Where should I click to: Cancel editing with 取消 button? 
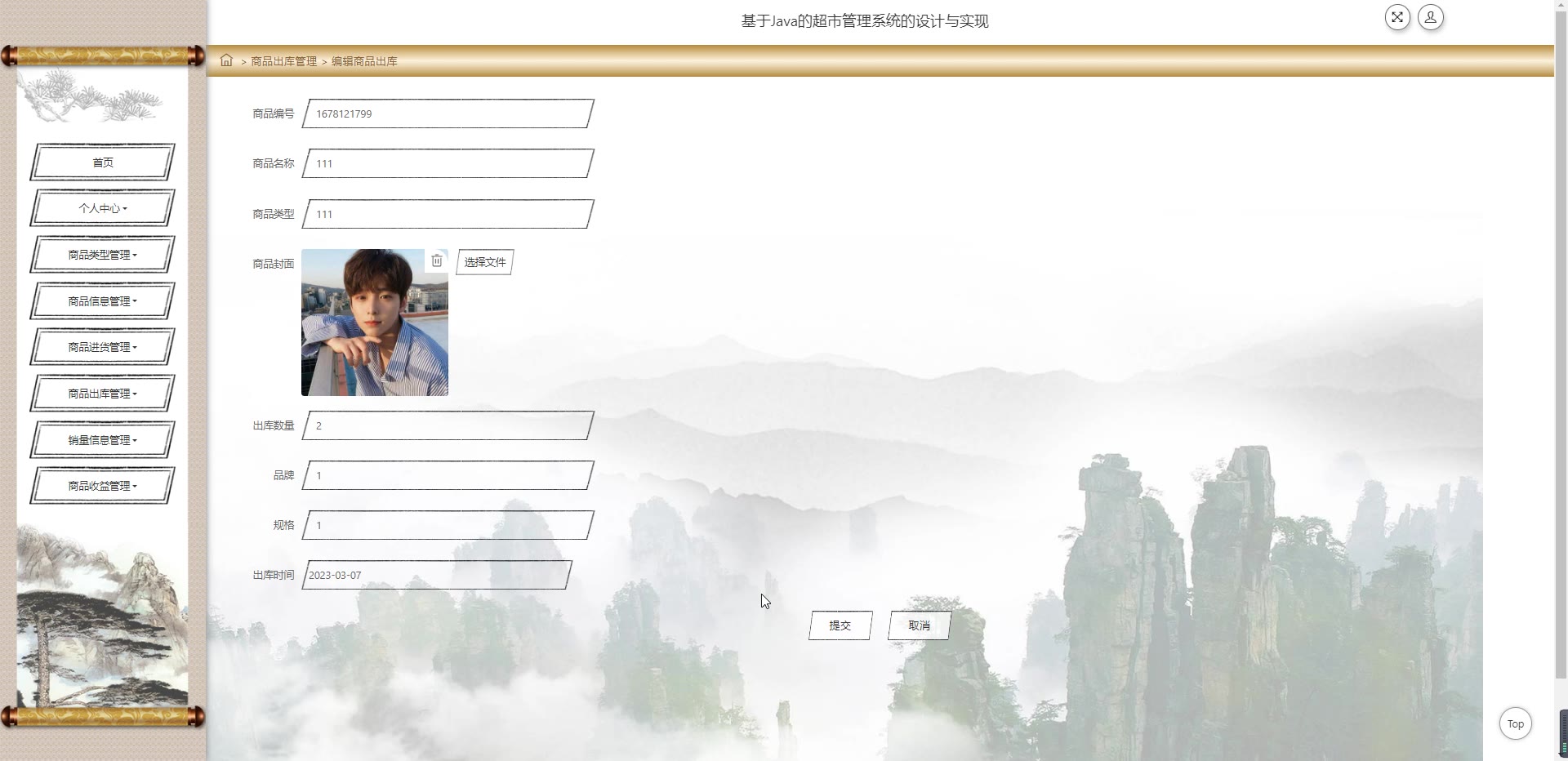point(920,625)
